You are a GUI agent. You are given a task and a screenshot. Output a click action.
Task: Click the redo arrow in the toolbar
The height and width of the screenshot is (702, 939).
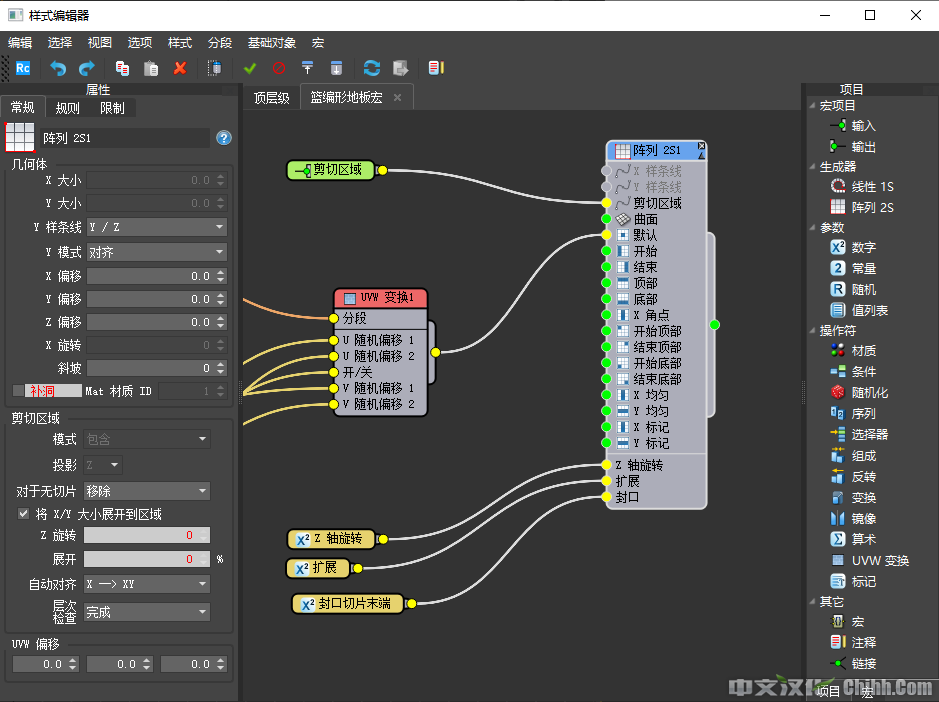(87, 68)
